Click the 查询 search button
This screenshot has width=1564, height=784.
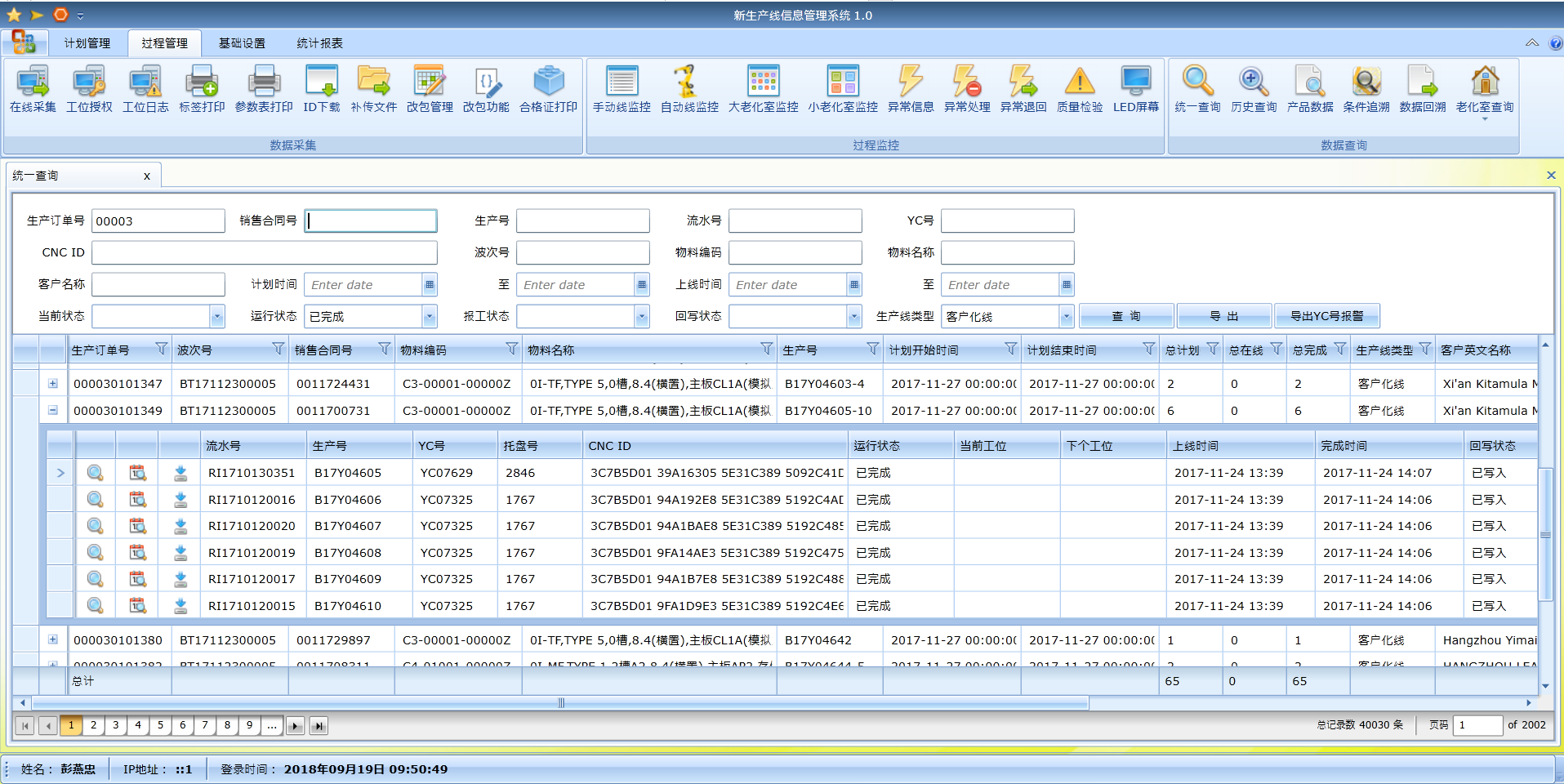pyautogui.click(x=1125, y=316)
